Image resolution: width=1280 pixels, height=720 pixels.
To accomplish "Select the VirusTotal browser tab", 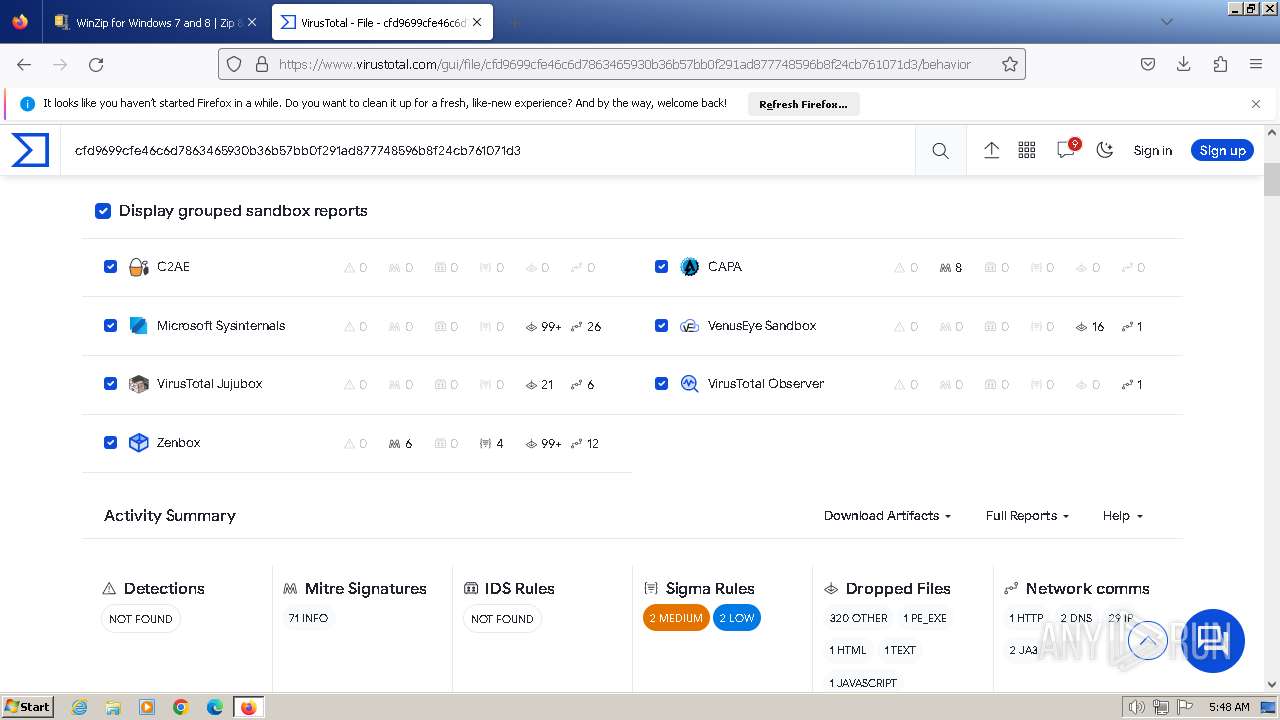I will click(x=383, y=22).
